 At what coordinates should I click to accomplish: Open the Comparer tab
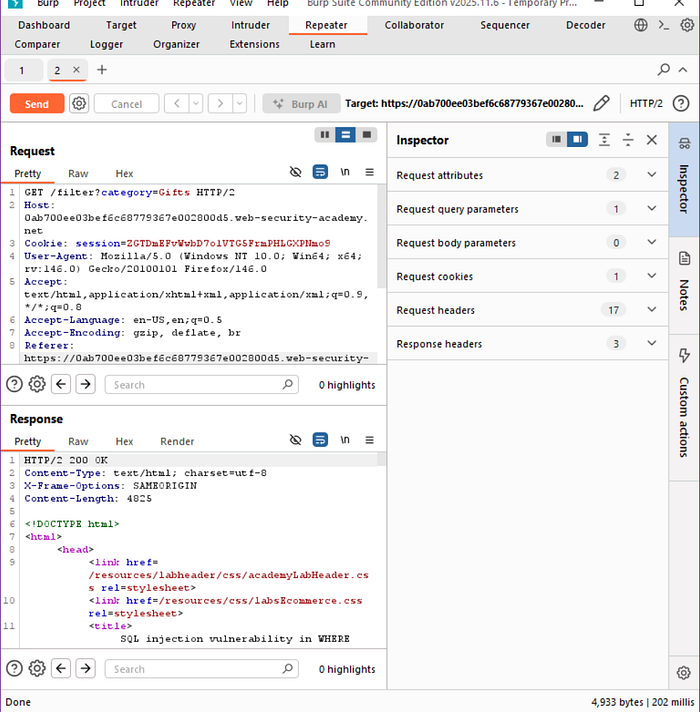[x=37, y=44]
